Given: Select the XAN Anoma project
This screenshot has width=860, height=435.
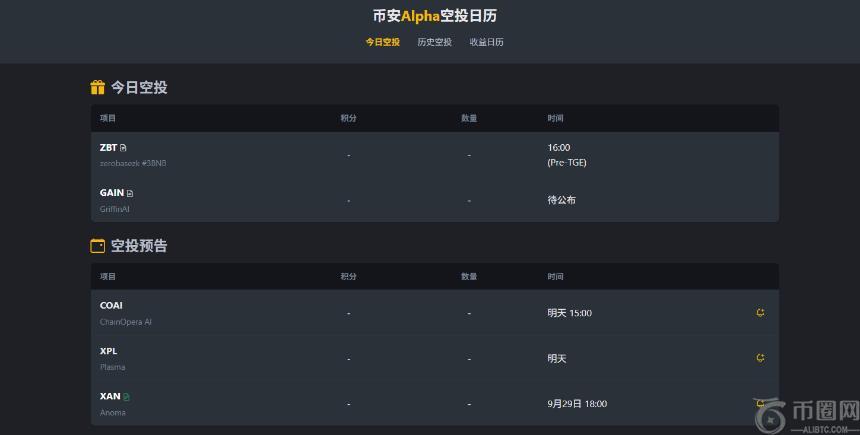Looking at the screenshot, I should coord(110,397).
